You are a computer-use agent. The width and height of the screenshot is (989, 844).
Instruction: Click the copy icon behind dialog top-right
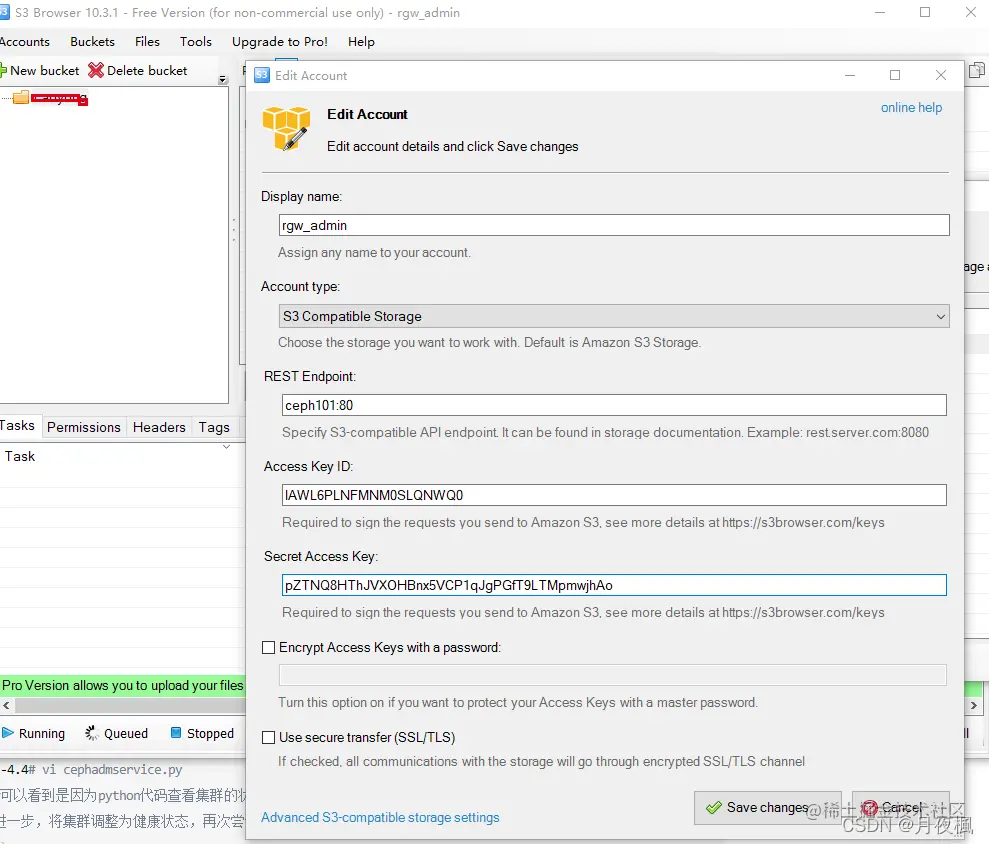tap(976, 69)
